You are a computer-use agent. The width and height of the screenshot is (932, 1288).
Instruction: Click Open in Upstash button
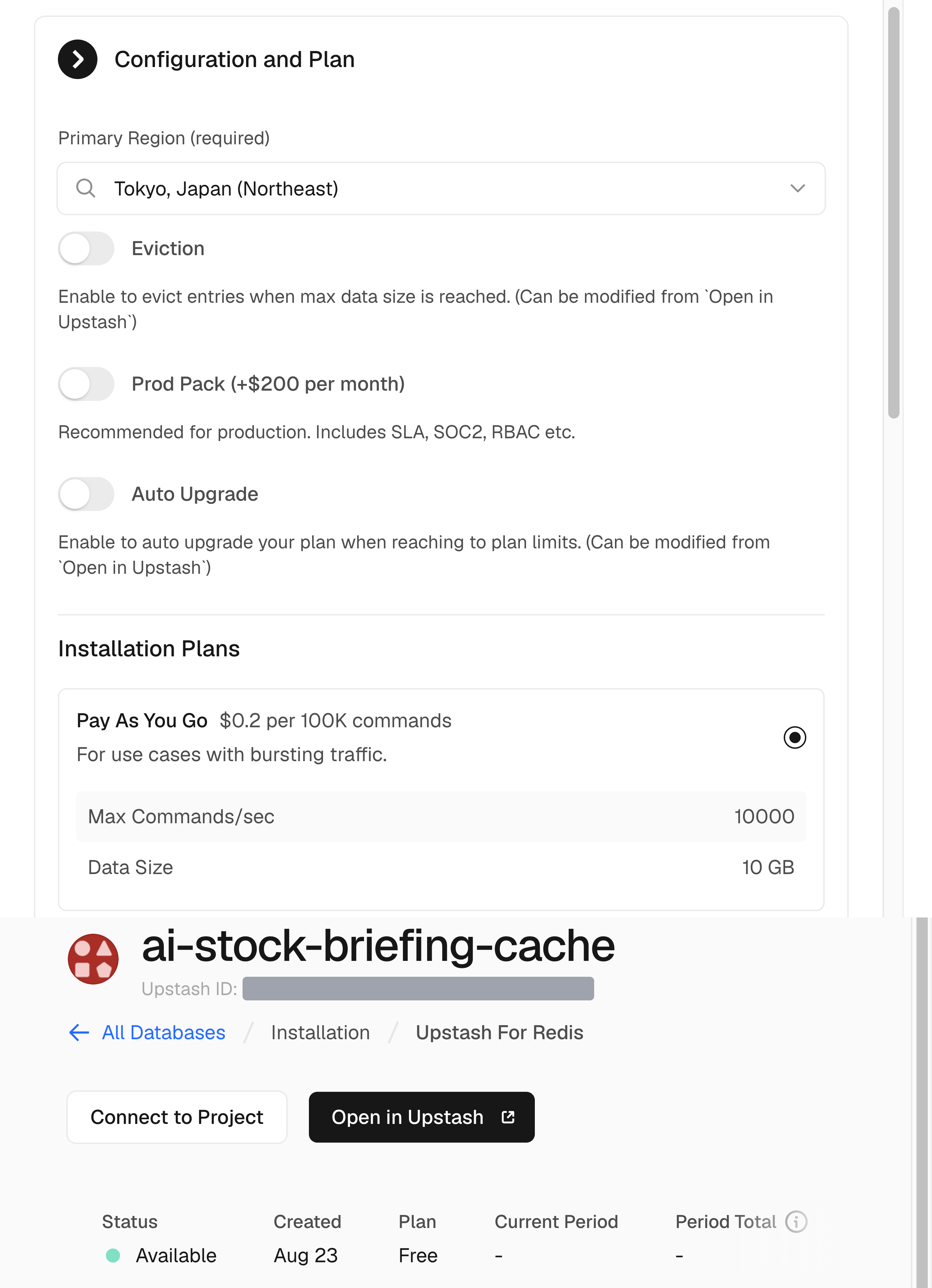pyautogui.click(x=422, y=1117)
